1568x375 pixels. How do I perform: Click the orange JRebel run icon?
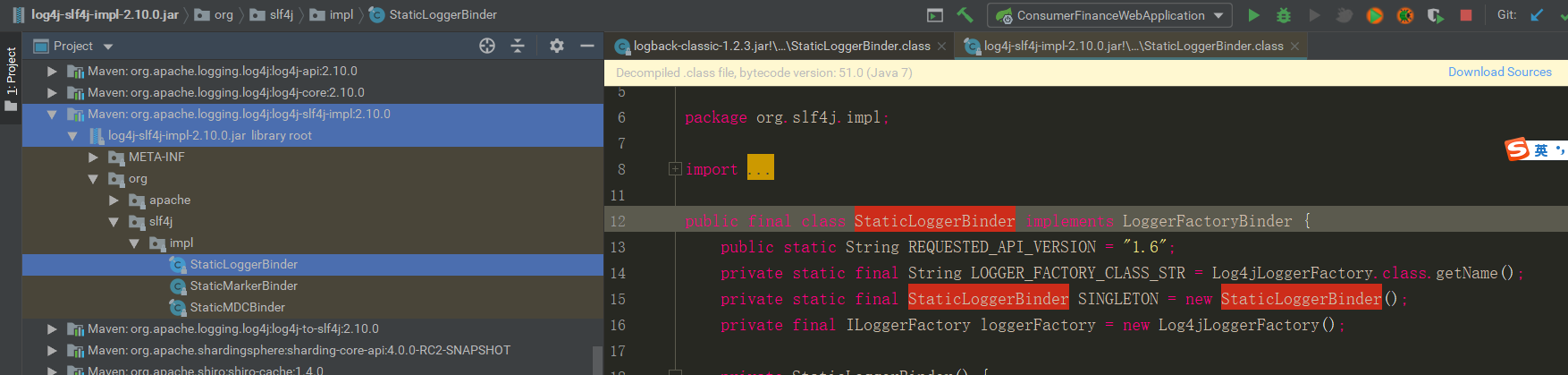point(1375,15)
